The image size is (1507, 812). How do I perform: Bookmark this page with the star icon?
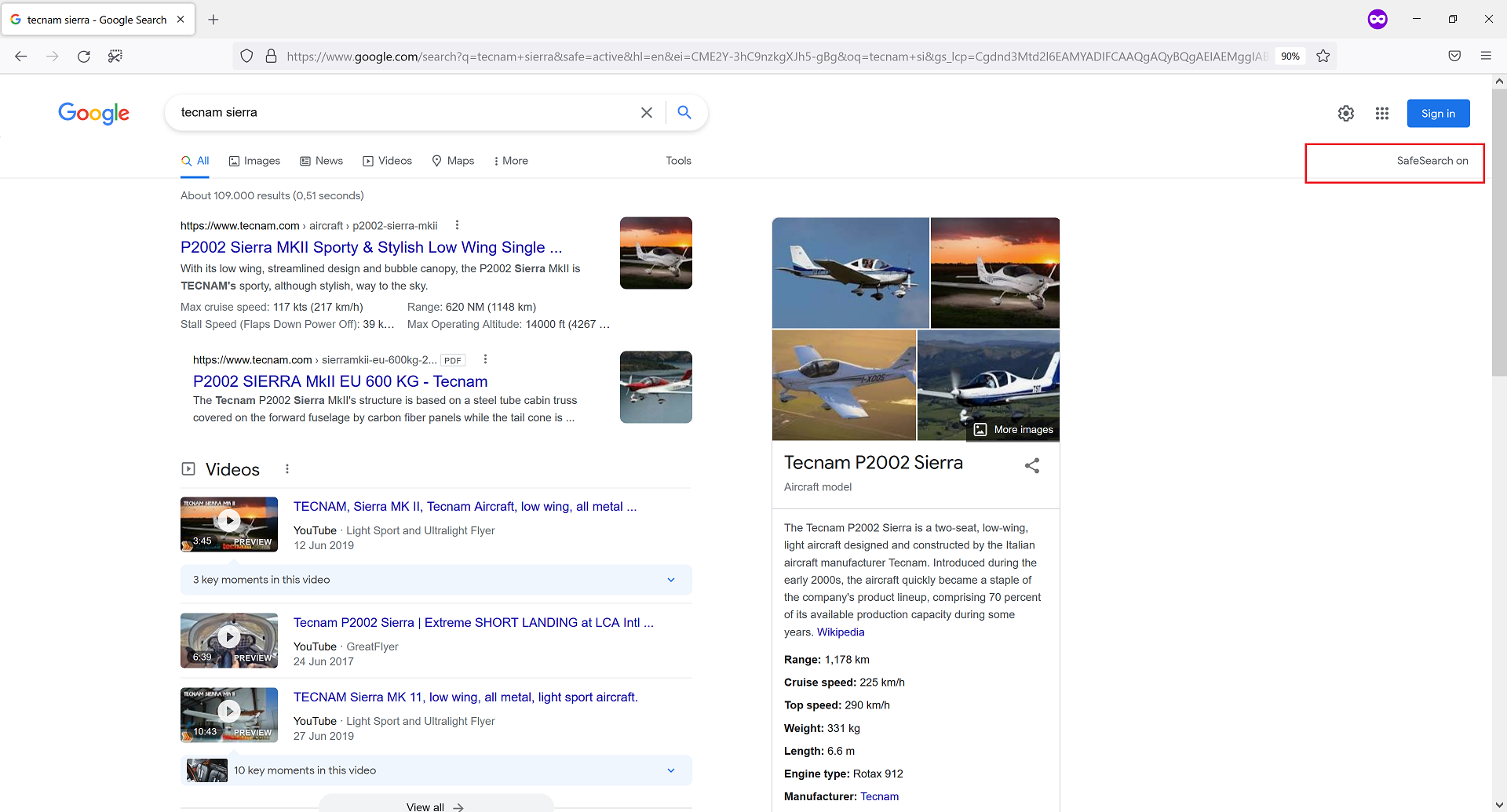coord(1323,56)
